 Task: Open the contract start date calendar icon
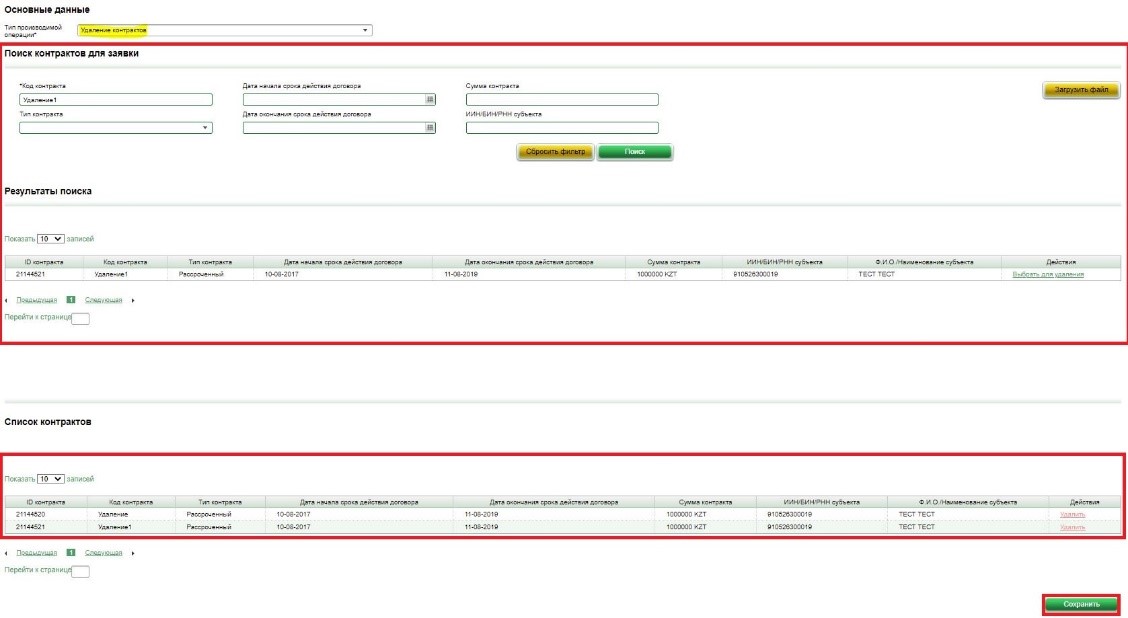[430, 100]
